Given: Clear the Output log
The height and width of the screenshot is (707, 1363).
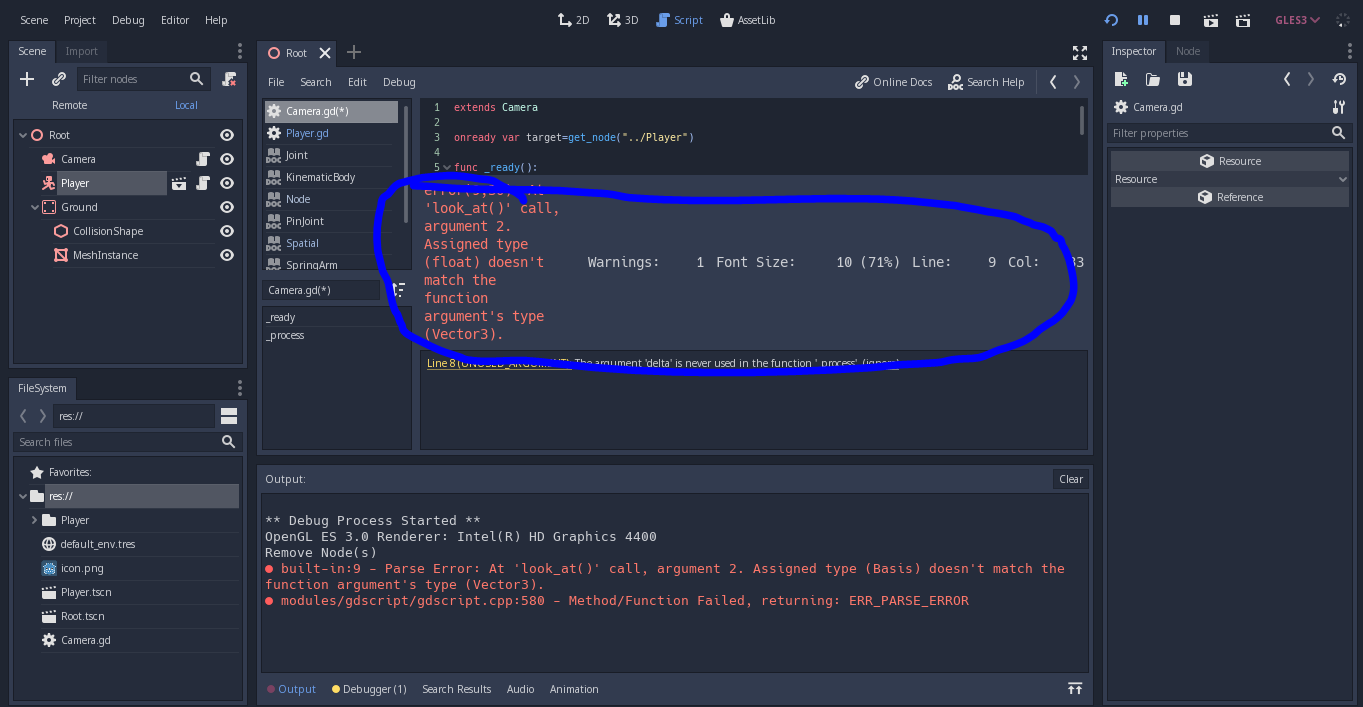Looking at the screenshot, I should pos(1070,479).
